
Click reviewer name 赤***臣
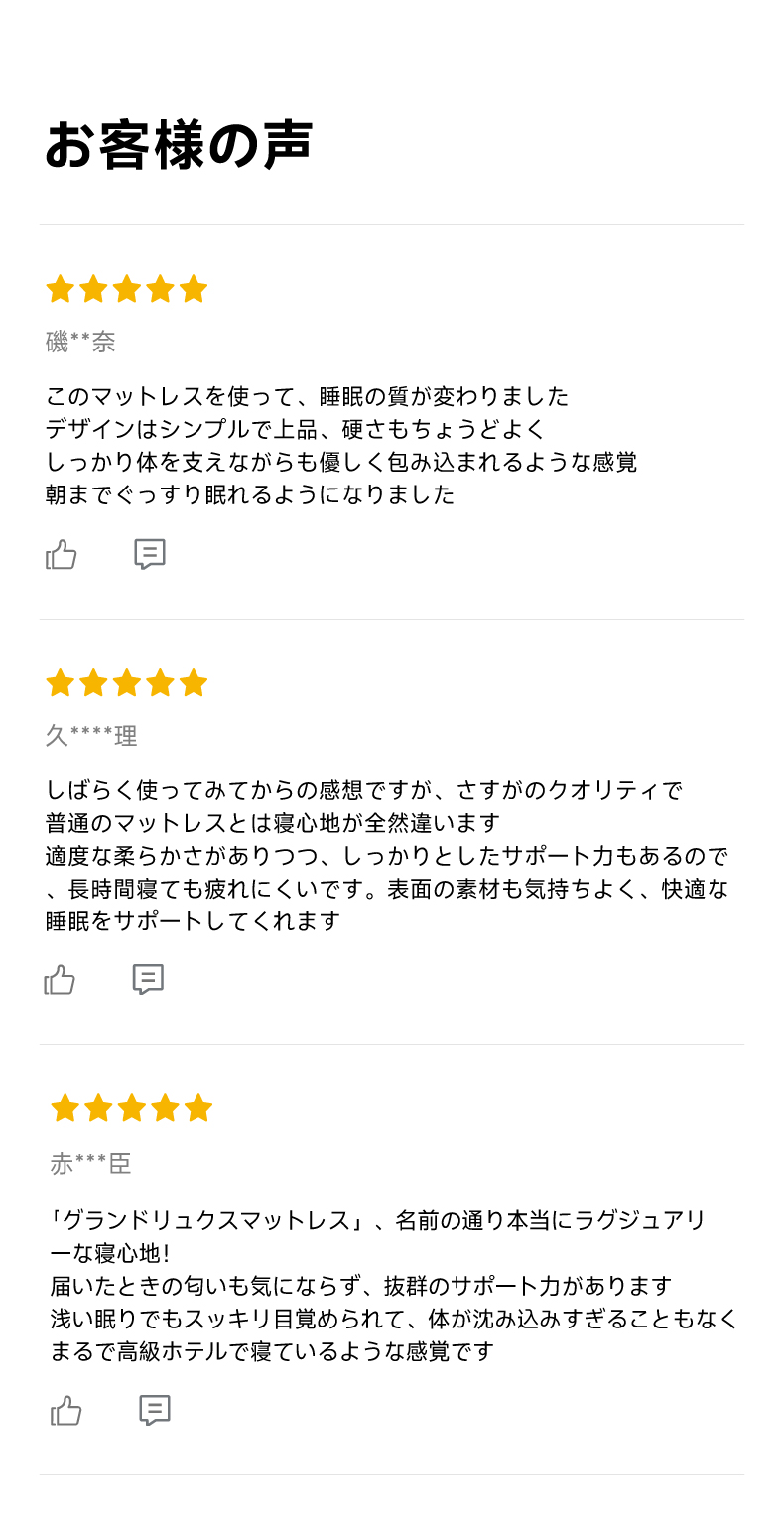click(91, 1164)
